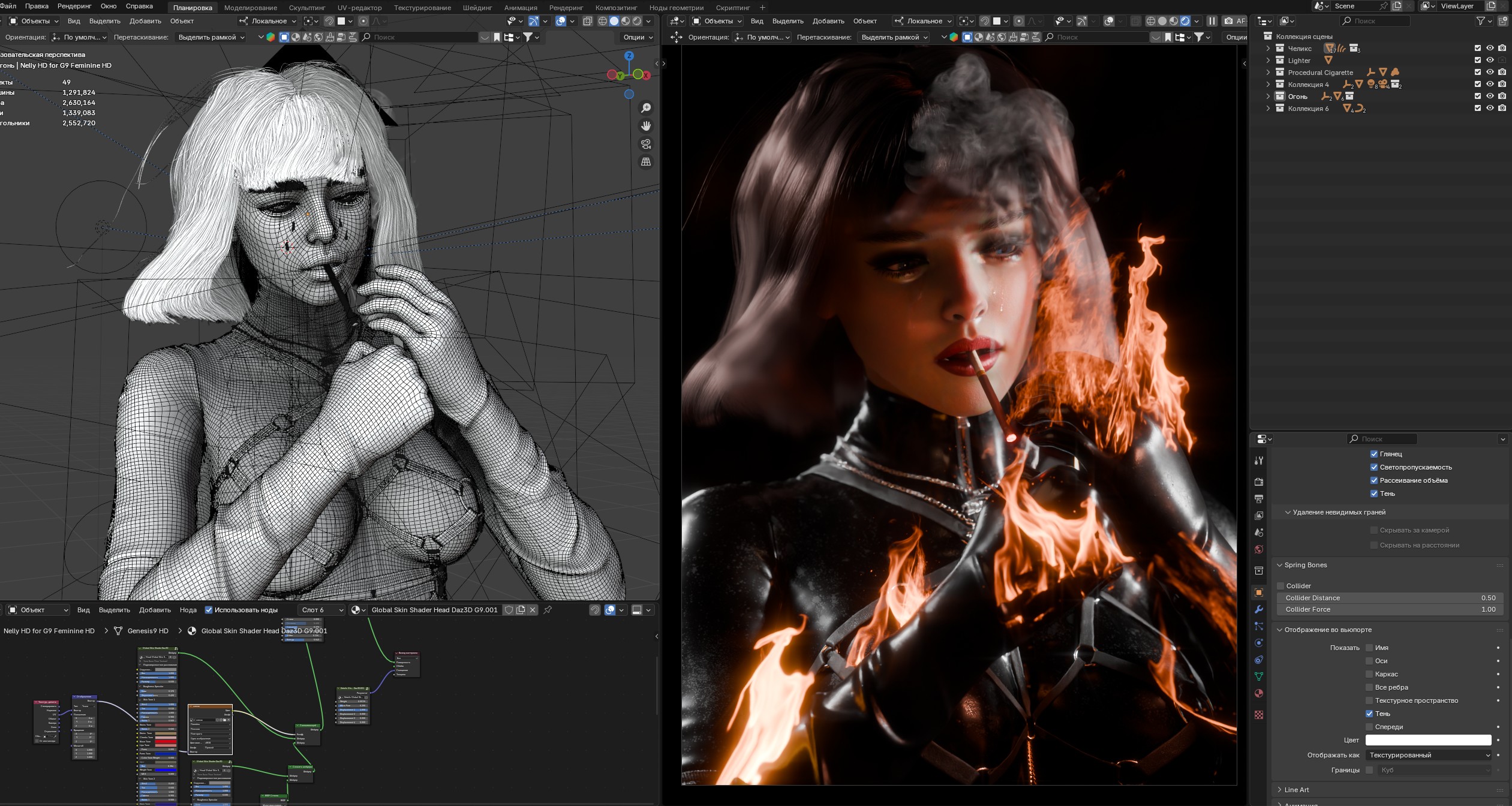Toggle camera view icon in left viewport
This screenshot has height=806, width=1512.
(x=646, y=144)
